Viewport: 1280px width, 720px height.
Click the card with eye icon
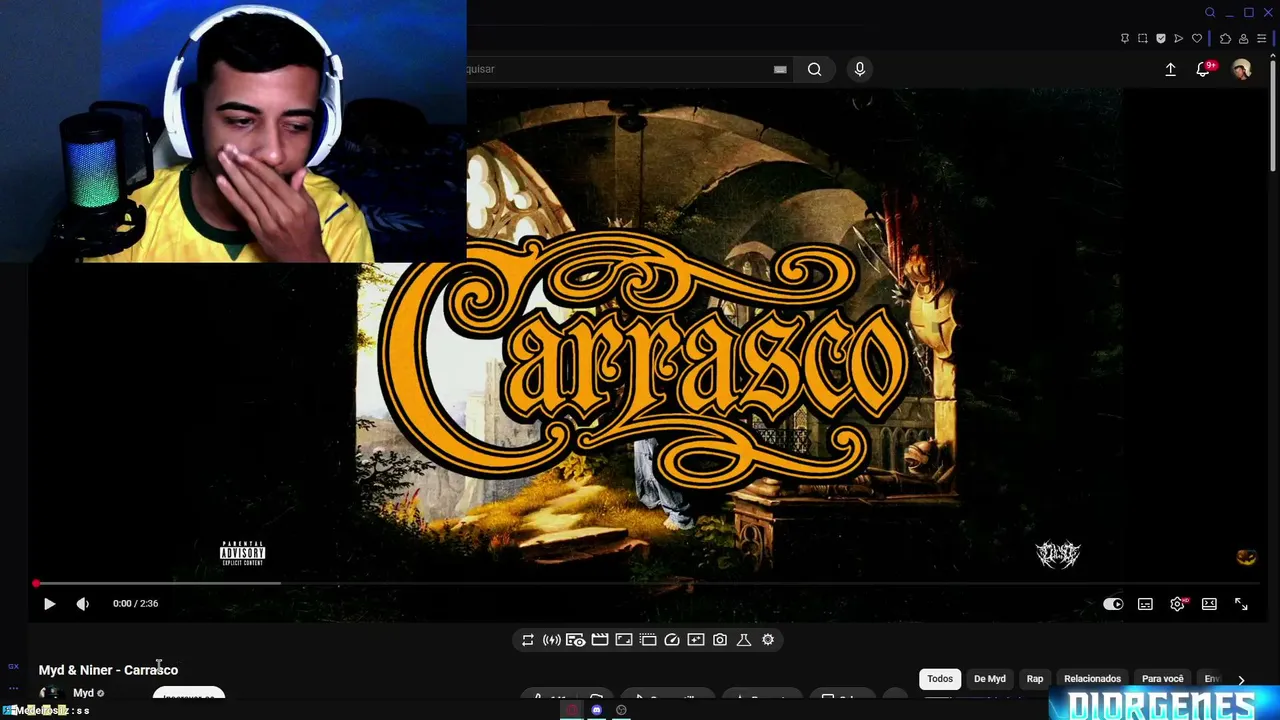(x=576, y=640)
